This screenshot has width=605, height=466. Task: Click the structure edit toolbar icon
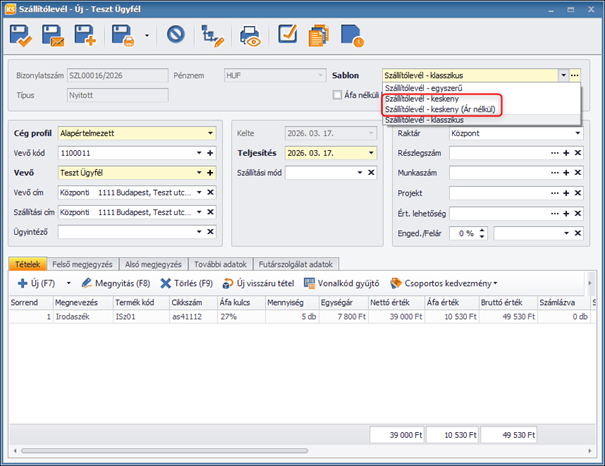click(x=212, y=36)
